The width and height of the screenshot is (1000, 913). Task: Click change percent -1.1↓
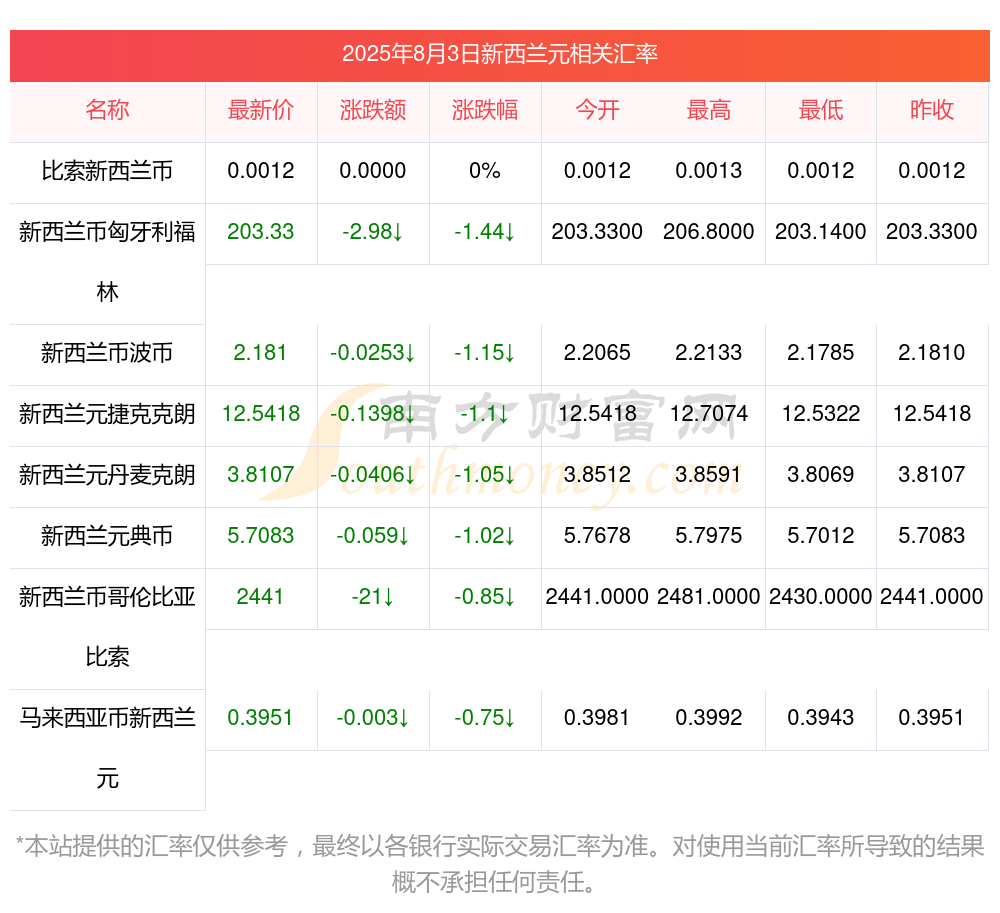point(485,414)
